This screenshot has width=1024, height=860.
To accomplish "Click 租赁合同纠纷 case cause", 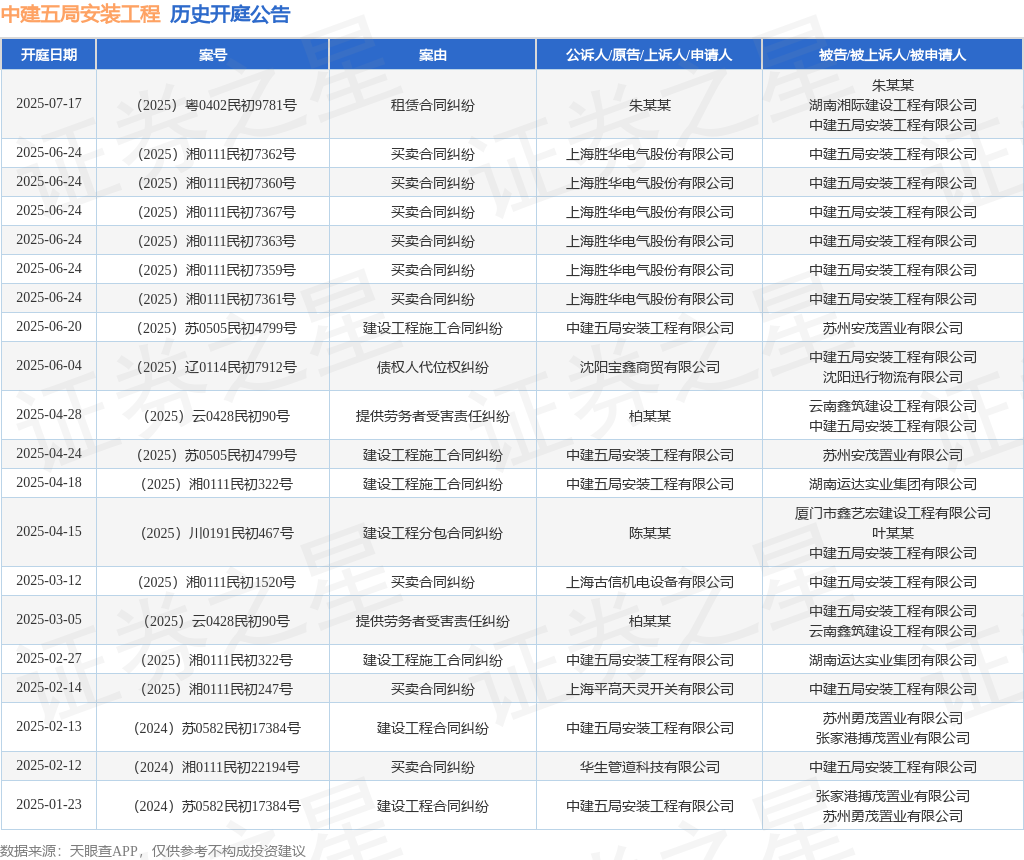I will tap(432, 105).
